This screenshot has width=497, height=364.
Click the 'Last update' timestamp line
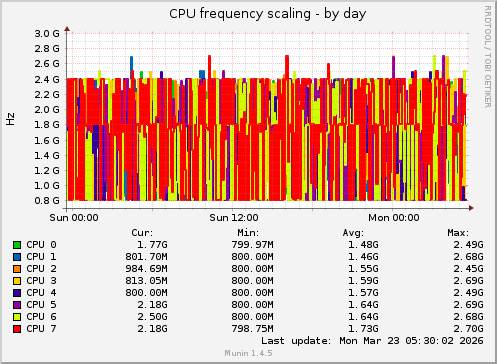click(x=372, y=341)
